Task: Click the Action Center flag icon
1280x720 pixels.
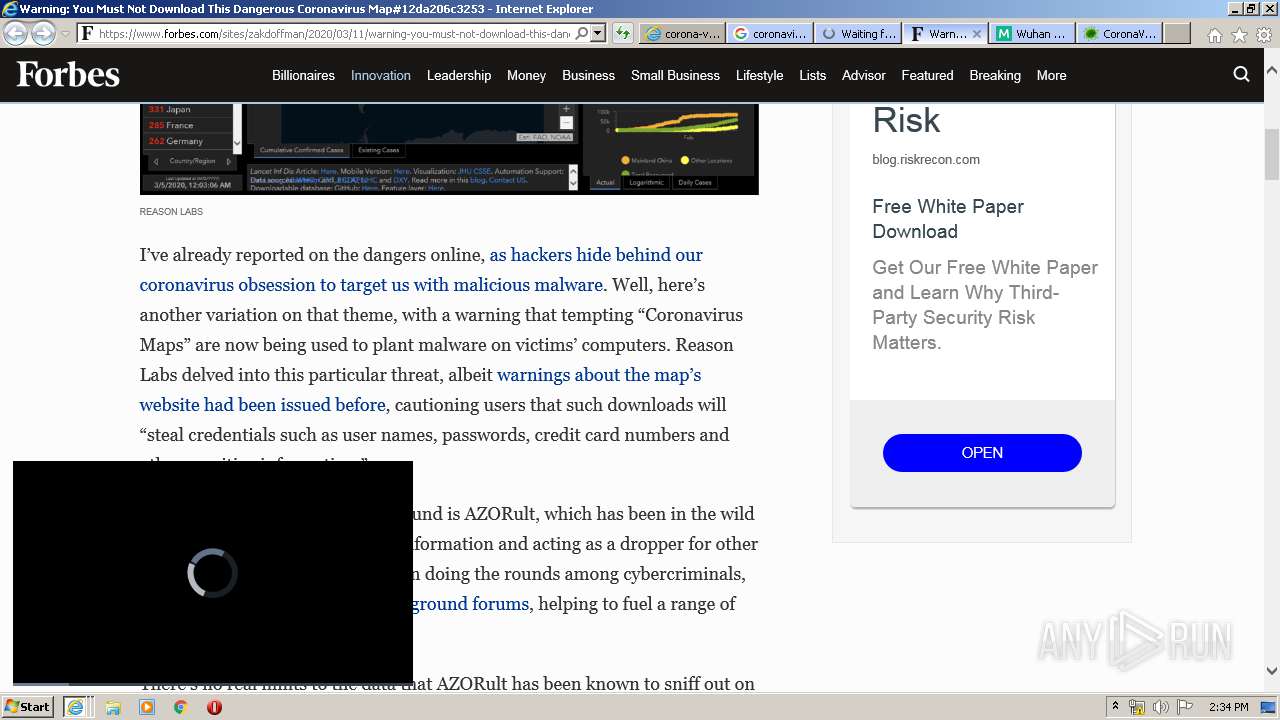Action: click(x=1185, y=707)
